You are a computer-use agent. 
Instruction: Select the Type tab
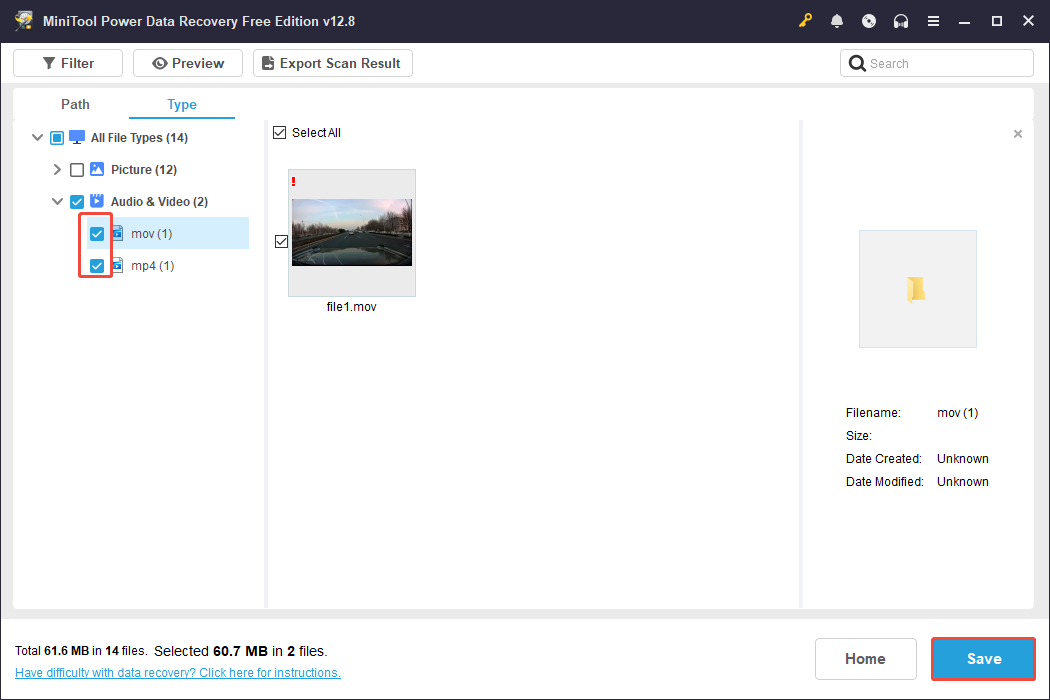pos(181,104)
